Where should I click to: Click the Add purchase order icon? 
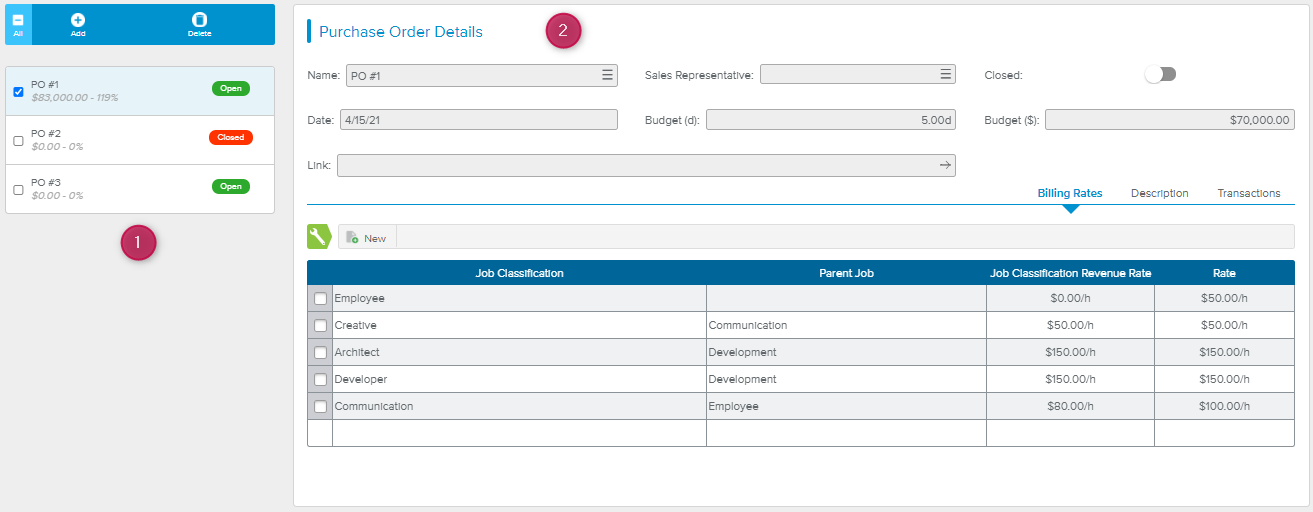tap(78, 20)
